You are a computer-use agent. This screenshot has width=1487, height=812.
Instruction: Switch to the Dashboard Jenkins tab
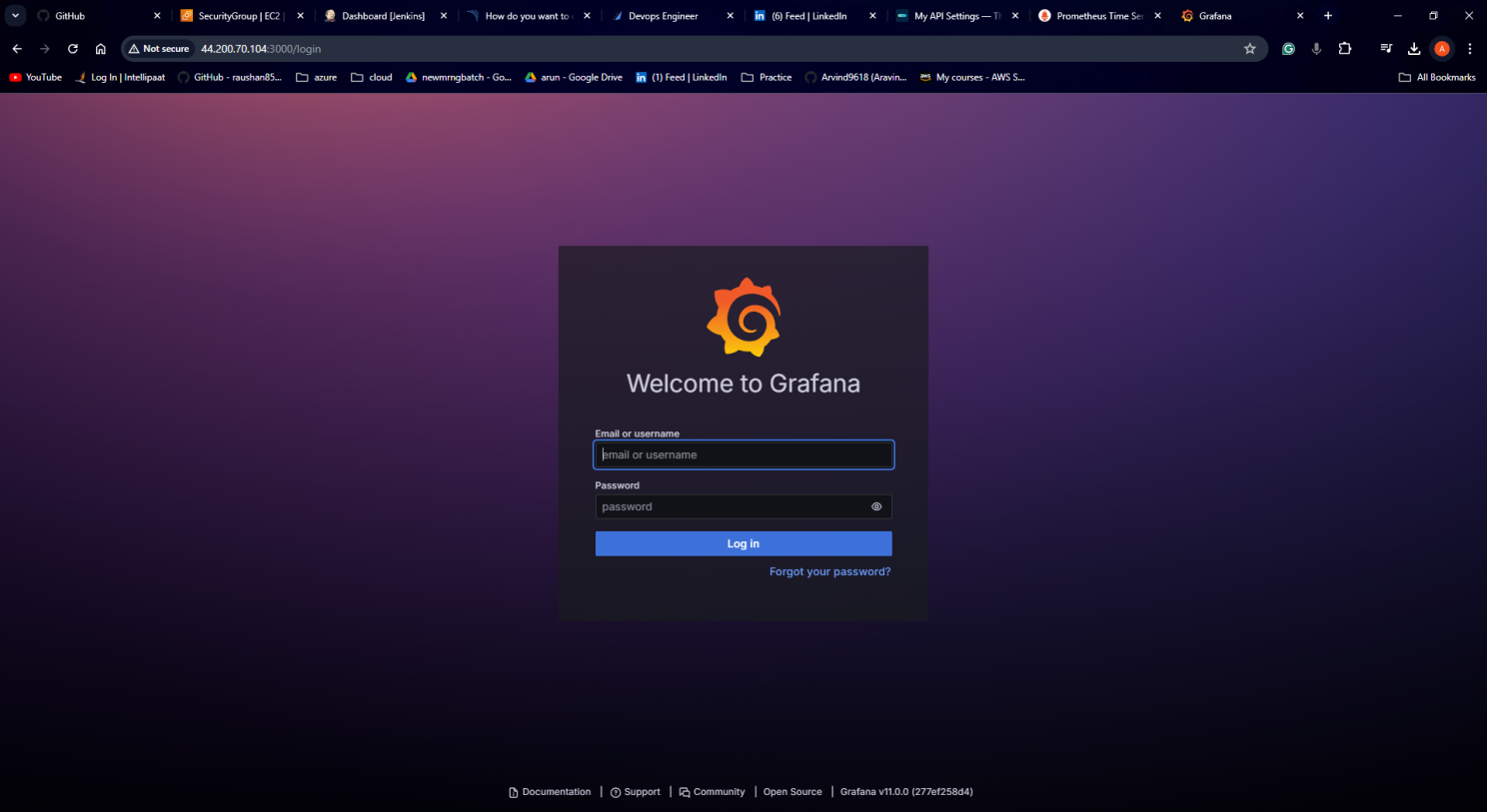[x=382, y=16]
